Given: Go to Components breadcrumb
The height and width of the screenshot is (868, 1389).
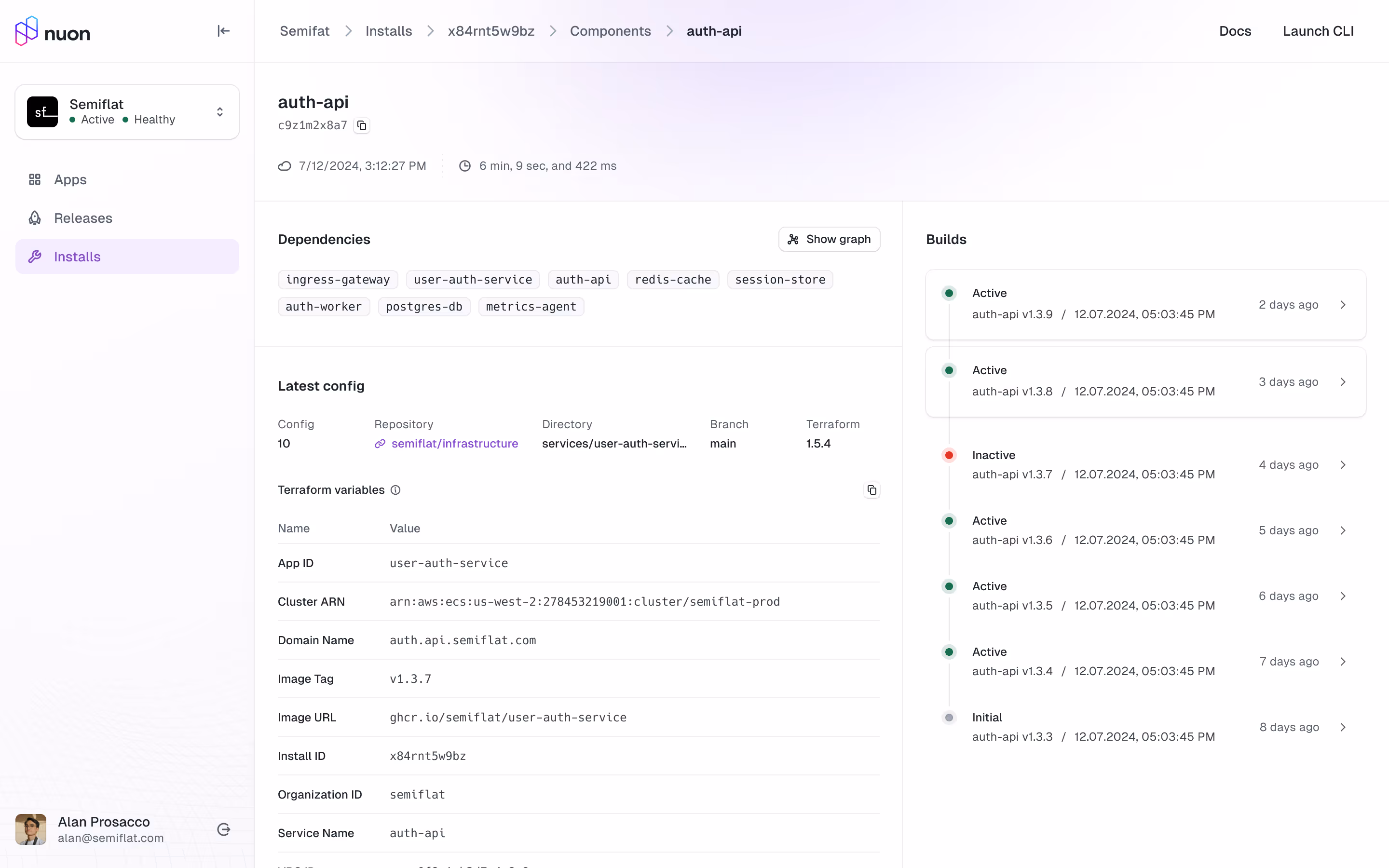Looking at the screenshot, I should (x=610, y=31).
